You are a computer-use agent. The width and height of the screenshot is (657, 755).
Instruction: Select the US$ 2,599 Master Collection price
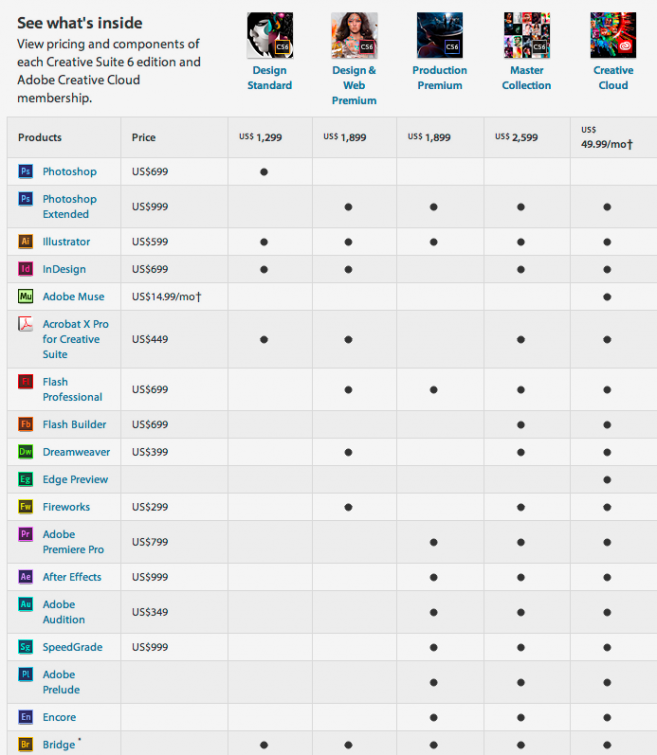pyautogui.click(x=516, y=137)
